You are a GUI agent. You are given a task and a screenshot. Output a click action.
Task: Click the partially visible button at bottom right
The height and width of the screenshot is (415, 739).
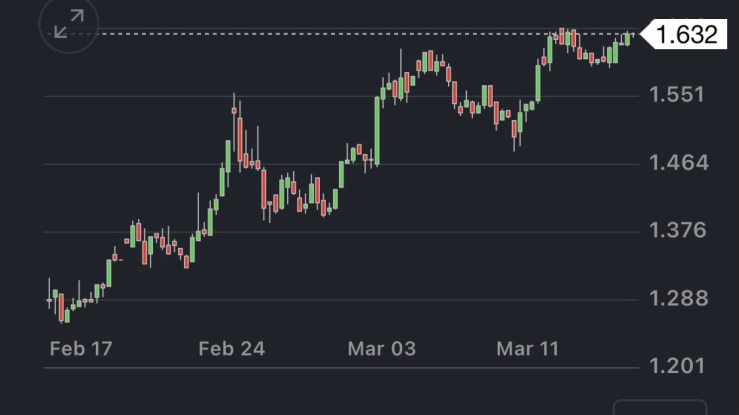click(x=660, y=407)
